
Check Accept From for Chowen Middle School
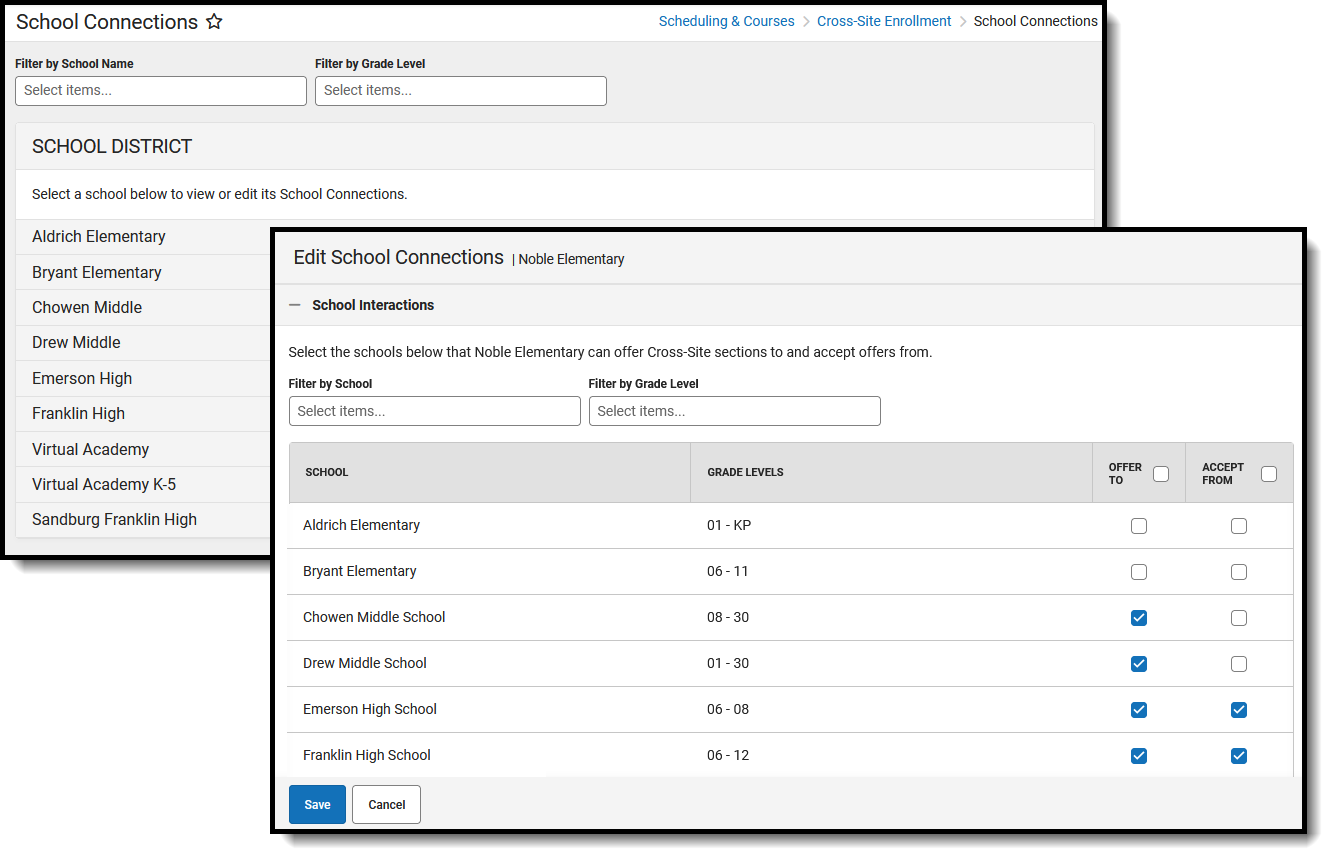point(1239,618)
